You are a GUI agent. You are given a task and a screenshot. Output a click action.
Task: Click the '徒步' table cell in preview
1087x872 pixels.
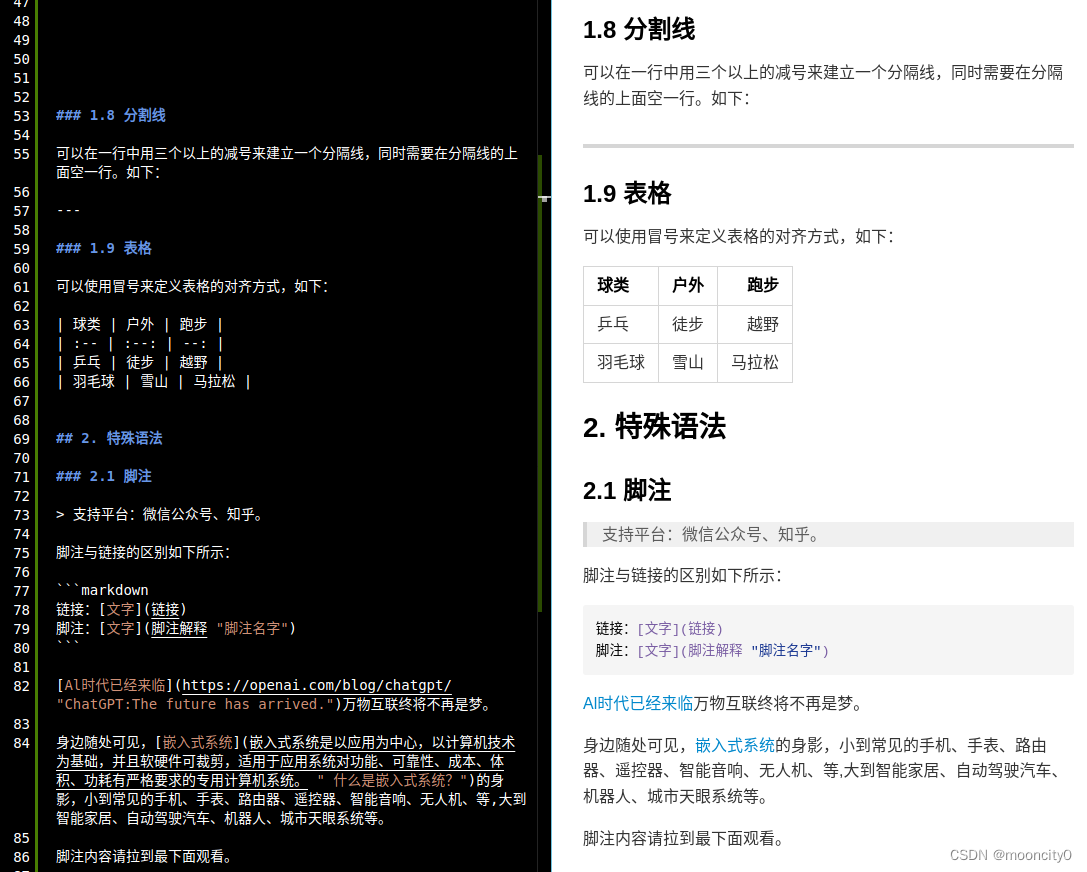point(688,324)
